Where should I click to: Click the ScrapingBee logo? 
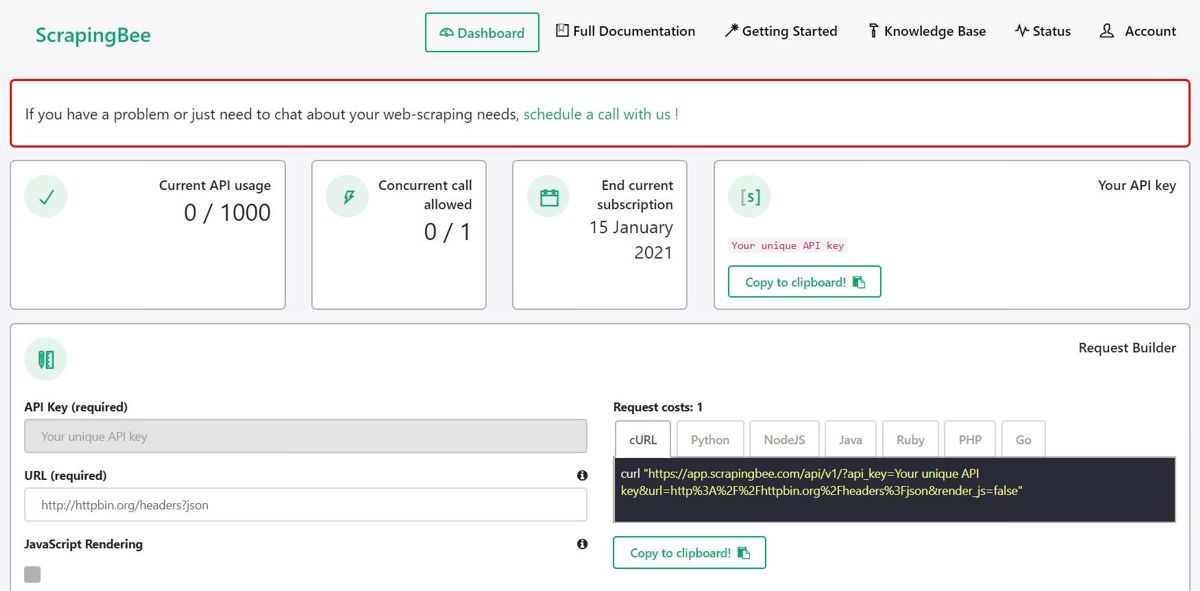pos(93,36)
